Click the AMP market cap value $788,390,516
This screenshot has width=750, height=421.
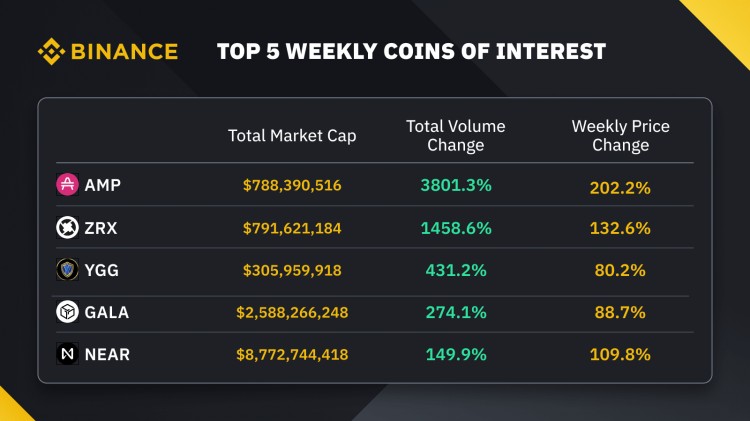coord(292,185)
